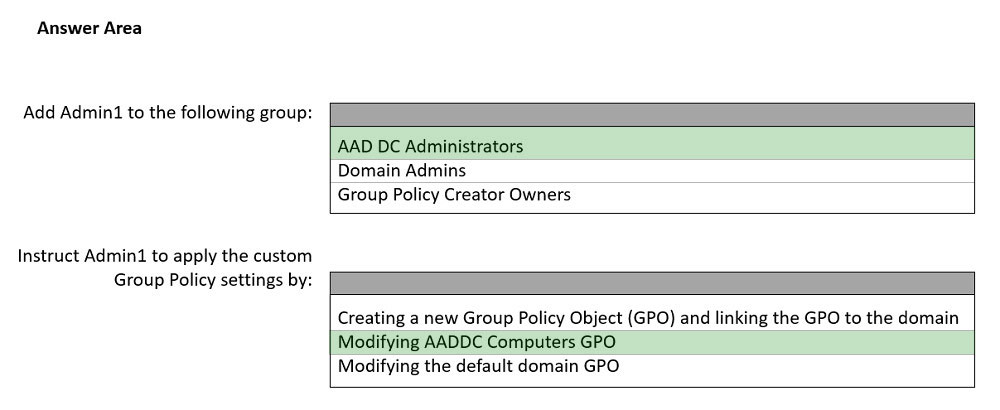Choose the Modifying AADDC Computers GPO option
This screenshot has width=1000, height=410.
476,342
